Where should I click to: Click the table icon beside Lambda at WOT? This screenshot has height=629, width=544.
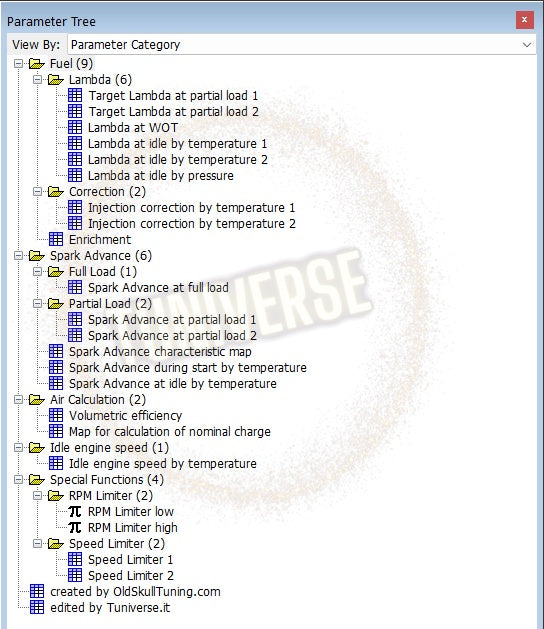click(x=75, y=128)
